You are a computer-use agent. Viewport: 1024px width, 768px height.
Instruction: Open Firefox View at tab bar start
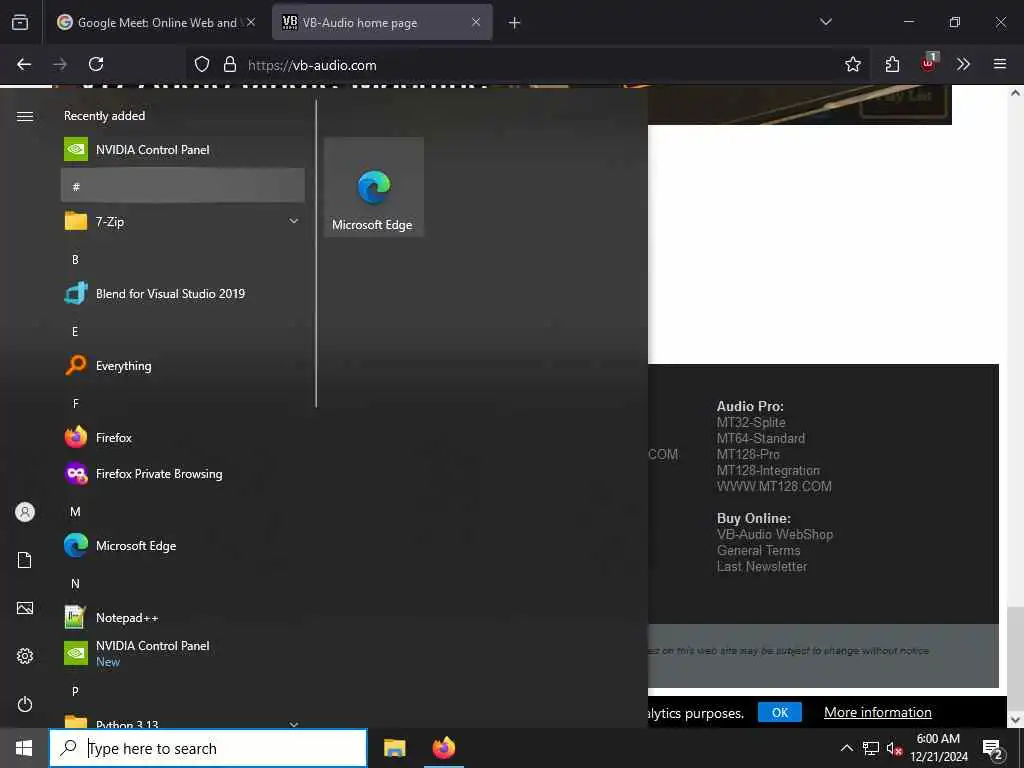tap(20, 23)
